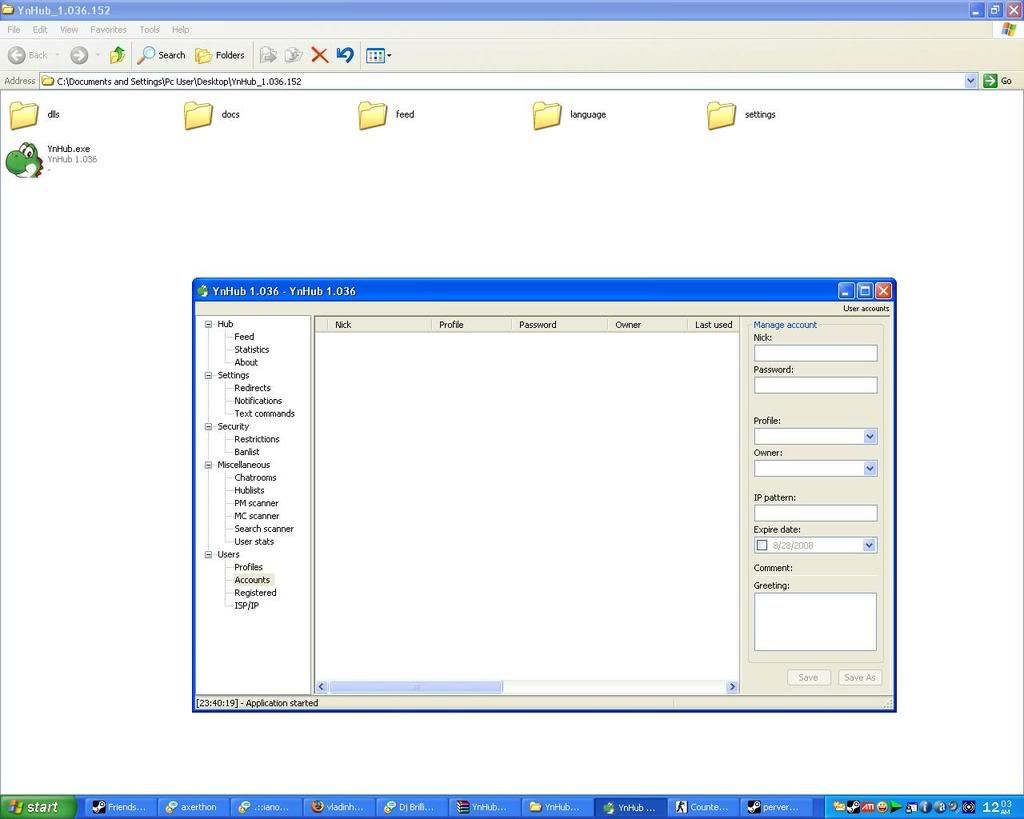Click the Move To toolbar icon
The height and width of the screenshot is (819, 1024).
(268, 56)
